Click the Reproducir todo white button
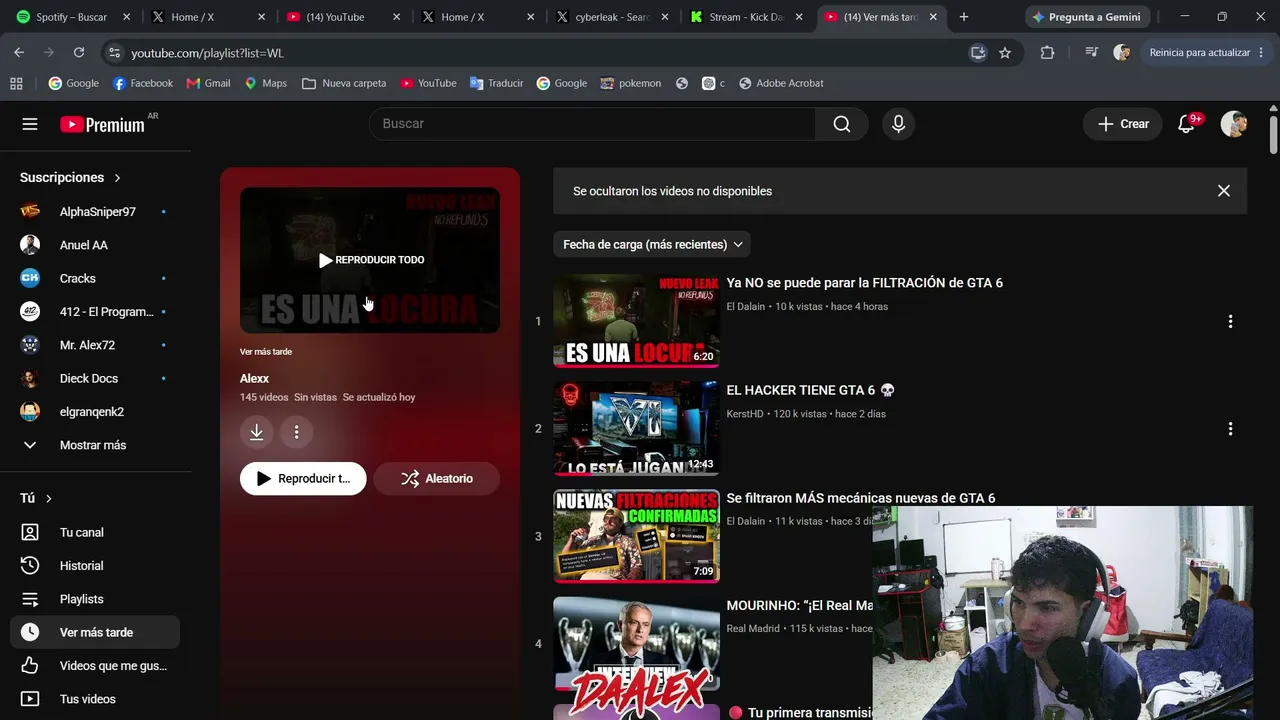1280x720 pixels. click(303, 479)
